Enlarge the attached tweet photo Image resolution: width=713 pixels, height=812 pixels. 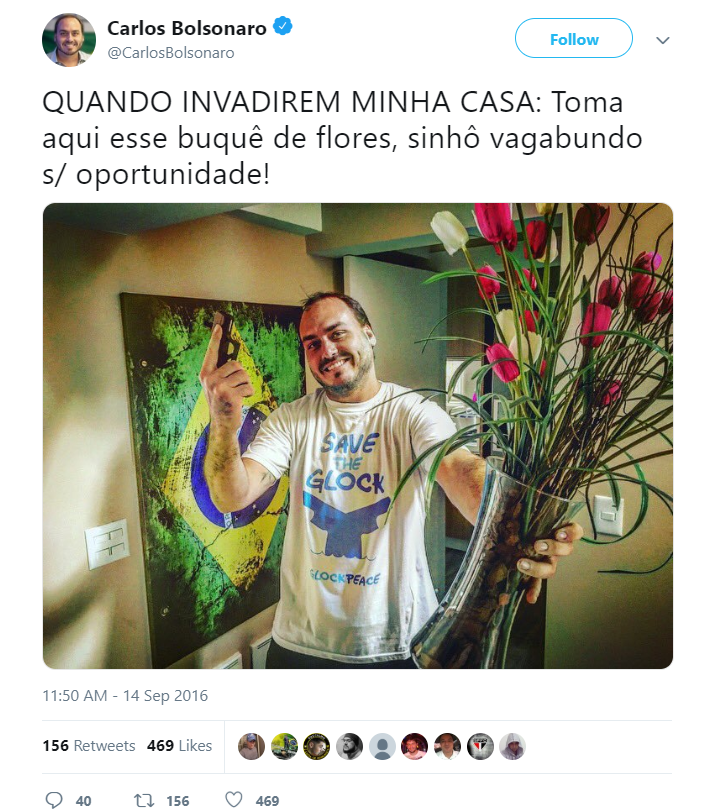click(357, 436)
